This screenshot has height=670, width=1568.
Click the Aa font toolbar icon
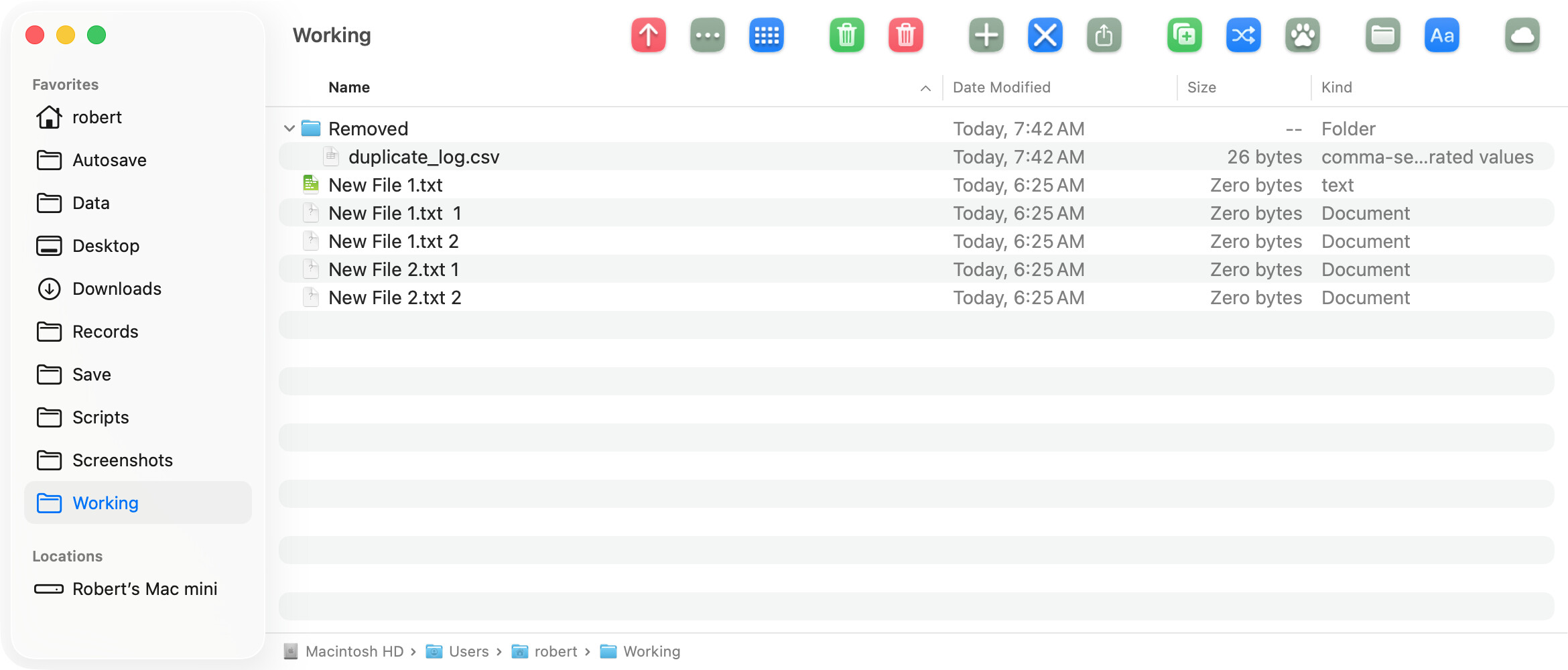click(x=1441, y=35)
